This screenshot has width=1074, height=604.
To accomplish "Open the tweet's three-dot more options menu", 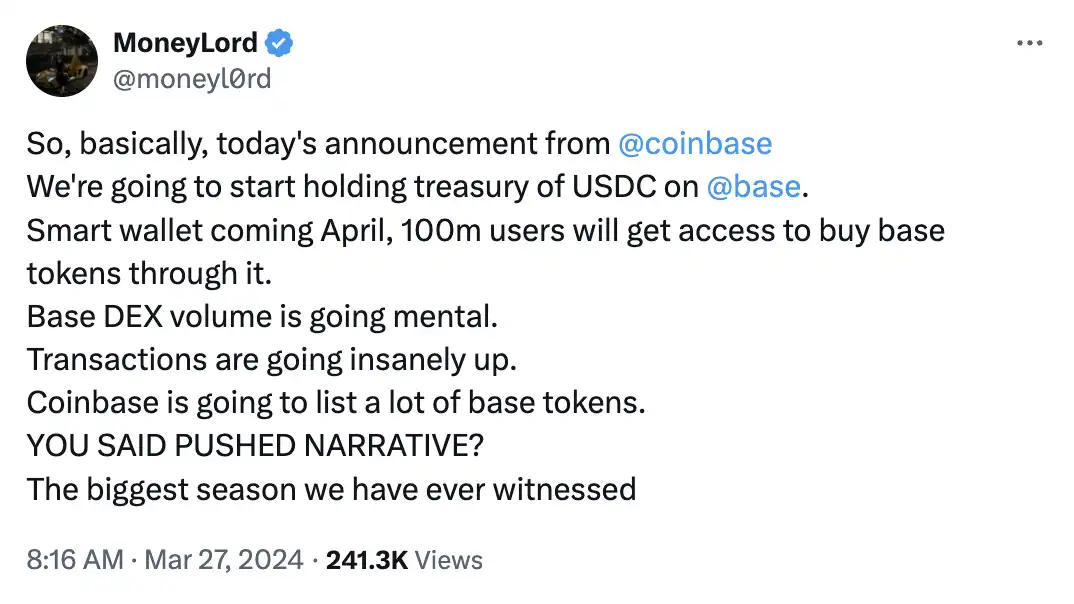I will click(x=1030, y=44).
